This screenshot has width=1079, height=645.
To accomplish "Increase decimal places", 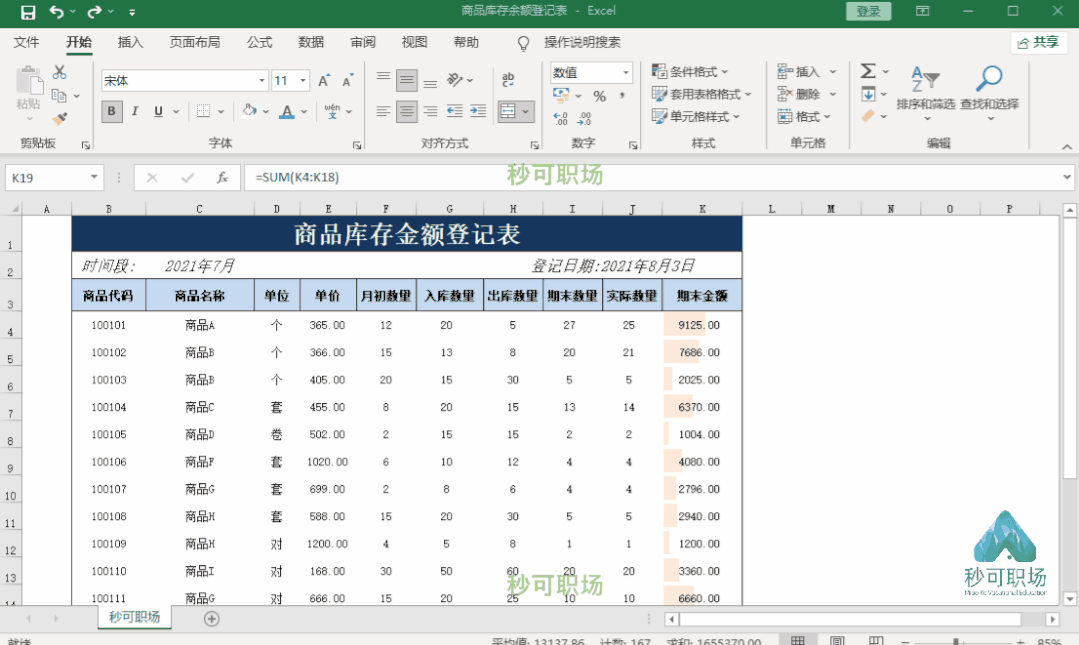I will [560, 118].
